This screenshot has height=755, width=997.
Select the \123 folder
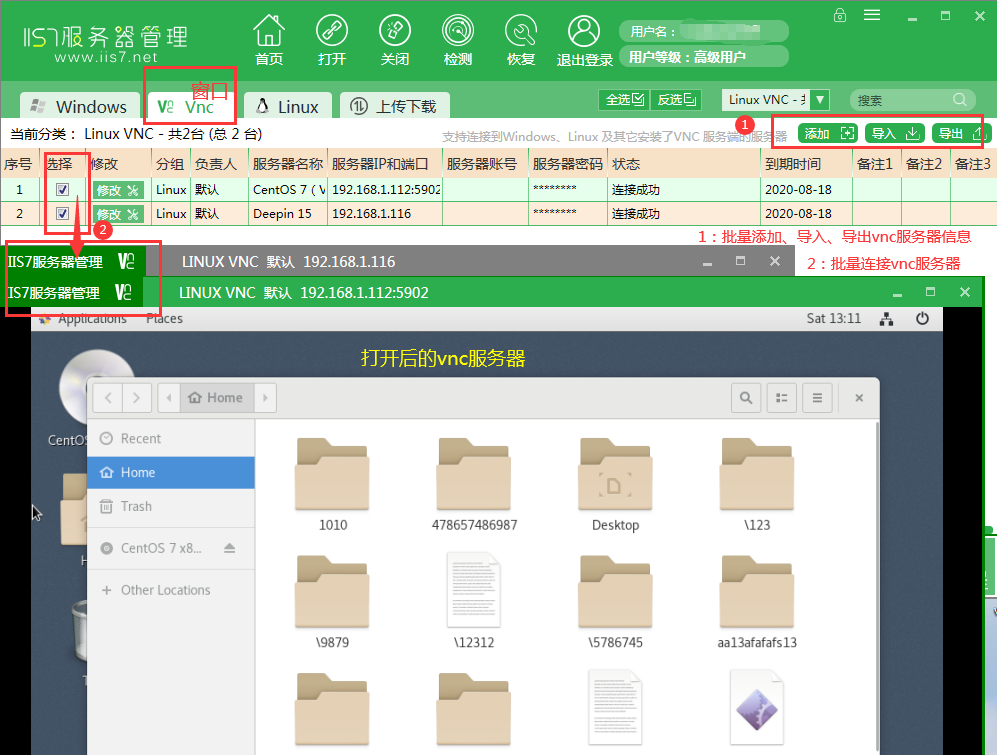click(757, 485)
